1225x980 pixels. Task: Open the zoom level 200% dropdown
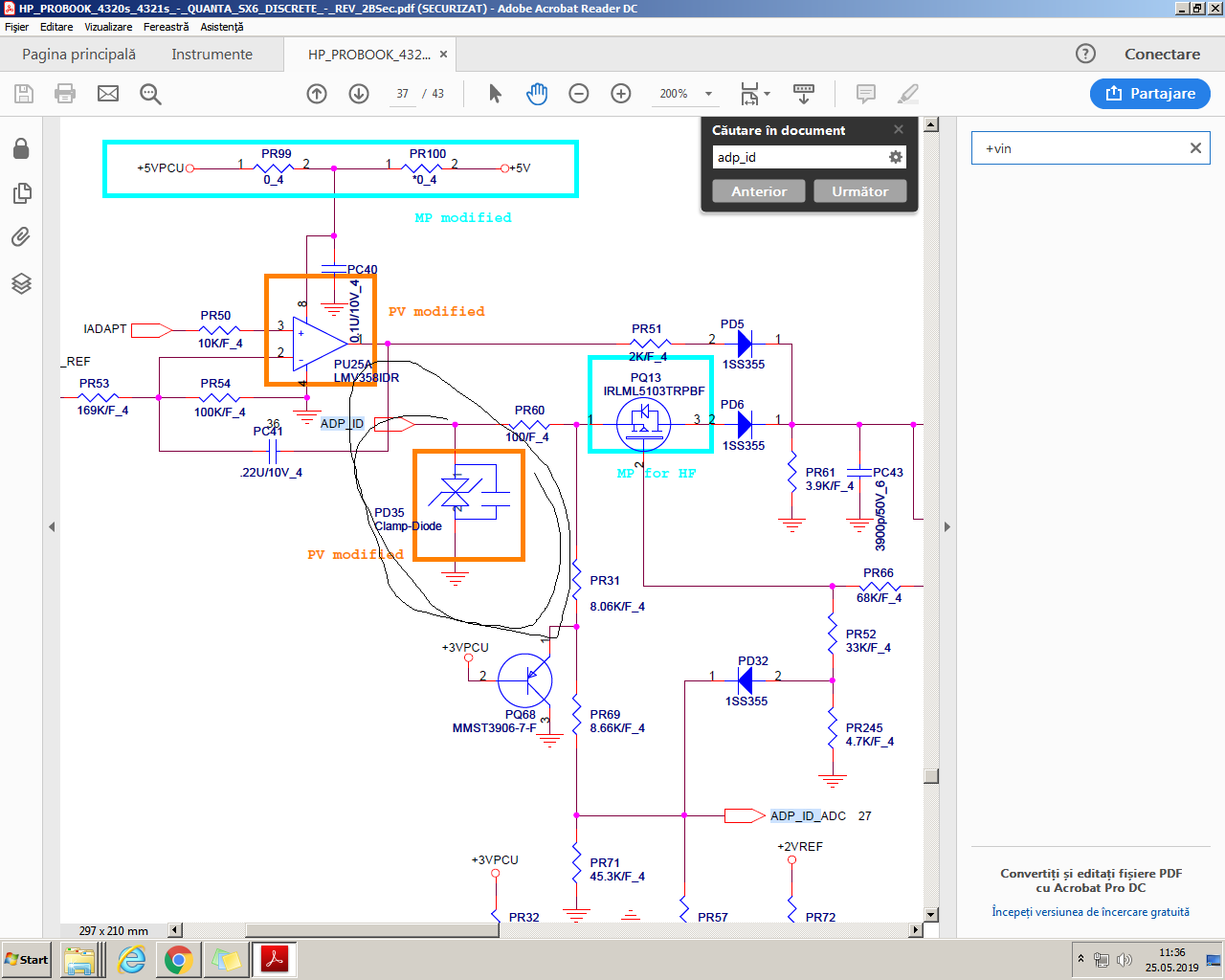(x=708, y=94)
